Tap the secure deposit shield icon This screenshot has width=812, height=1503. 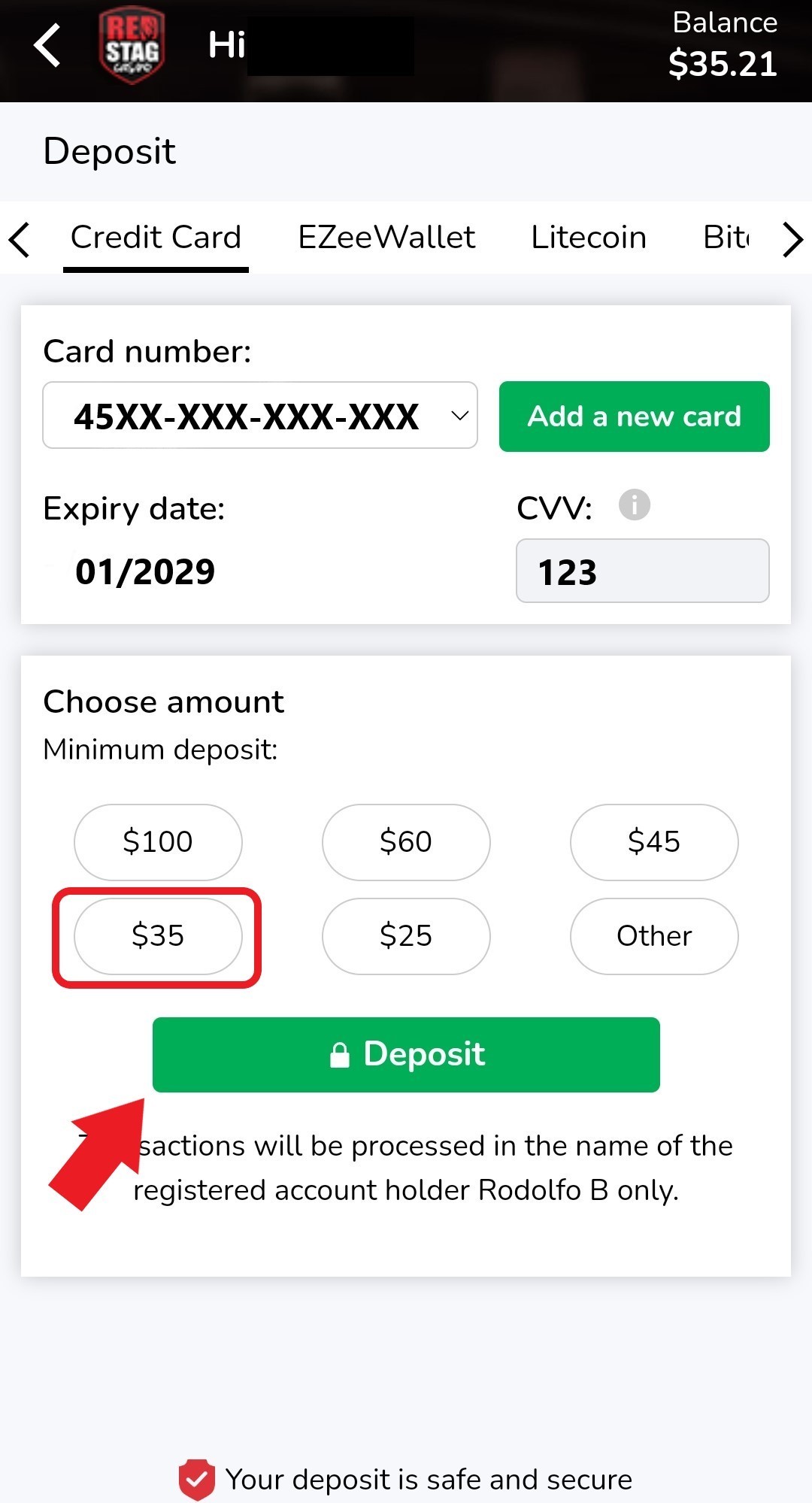tap(196, 1480)
